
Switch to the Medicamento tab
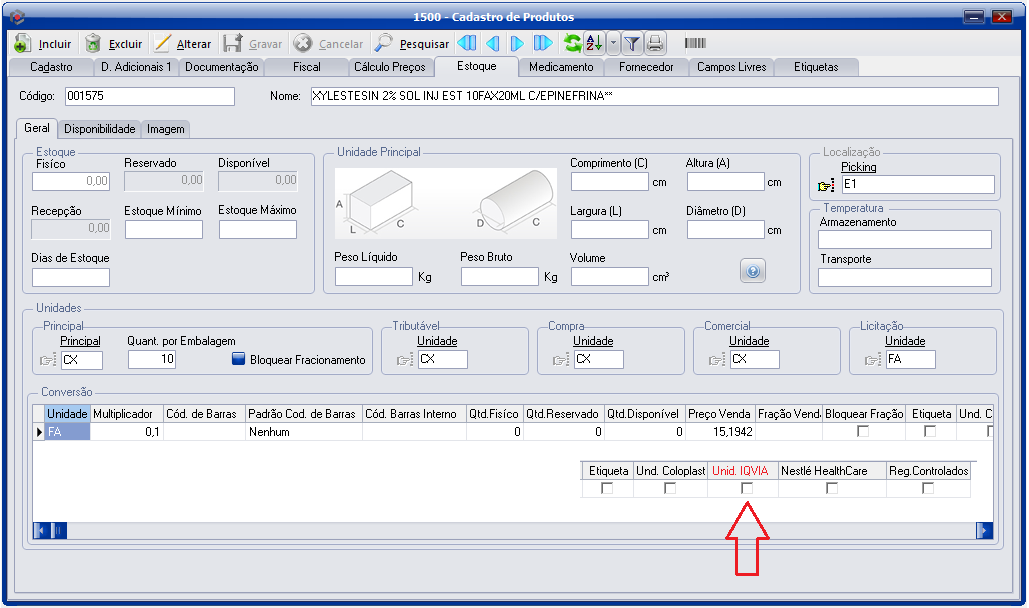point(561,67)
